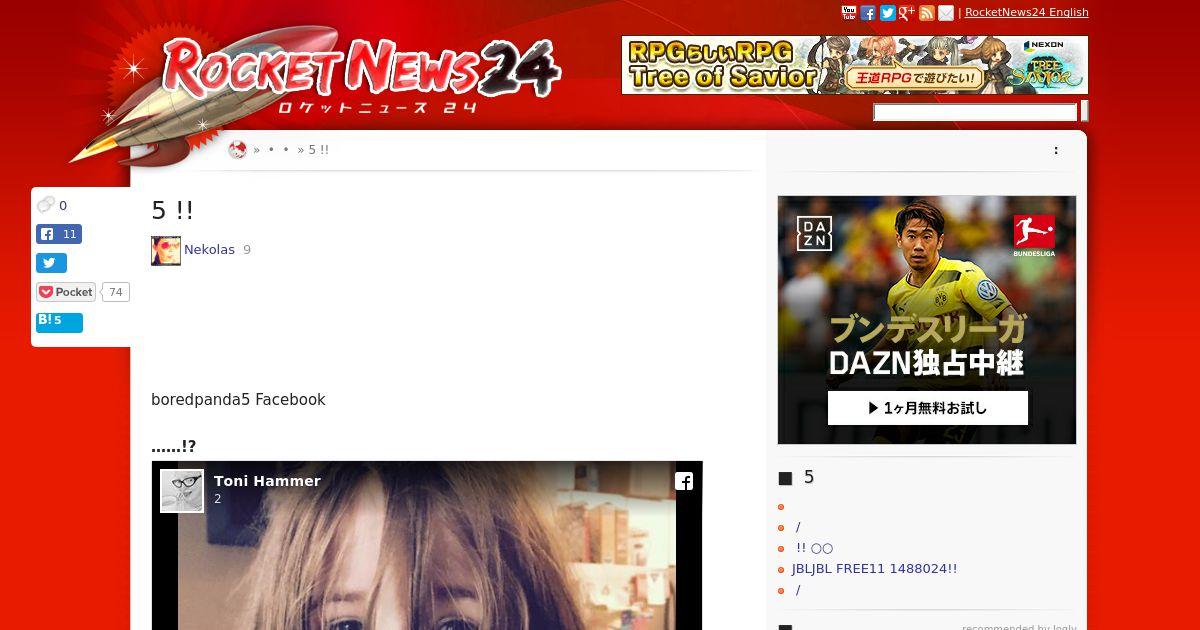
Task: Click the "boredpanda5 Facebook" text
Action: (238, 400)
